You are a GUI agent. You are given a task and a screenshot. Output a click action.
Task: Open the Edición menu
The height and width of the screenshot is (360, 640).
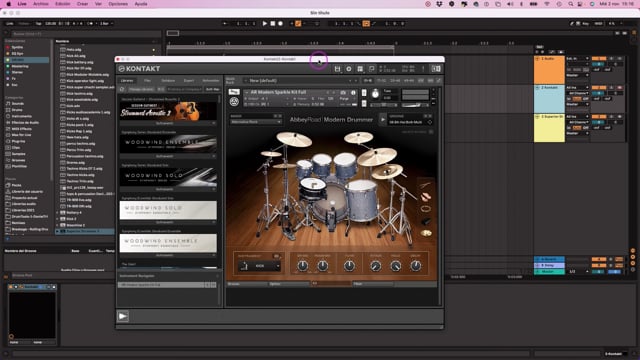coord(62,4)
